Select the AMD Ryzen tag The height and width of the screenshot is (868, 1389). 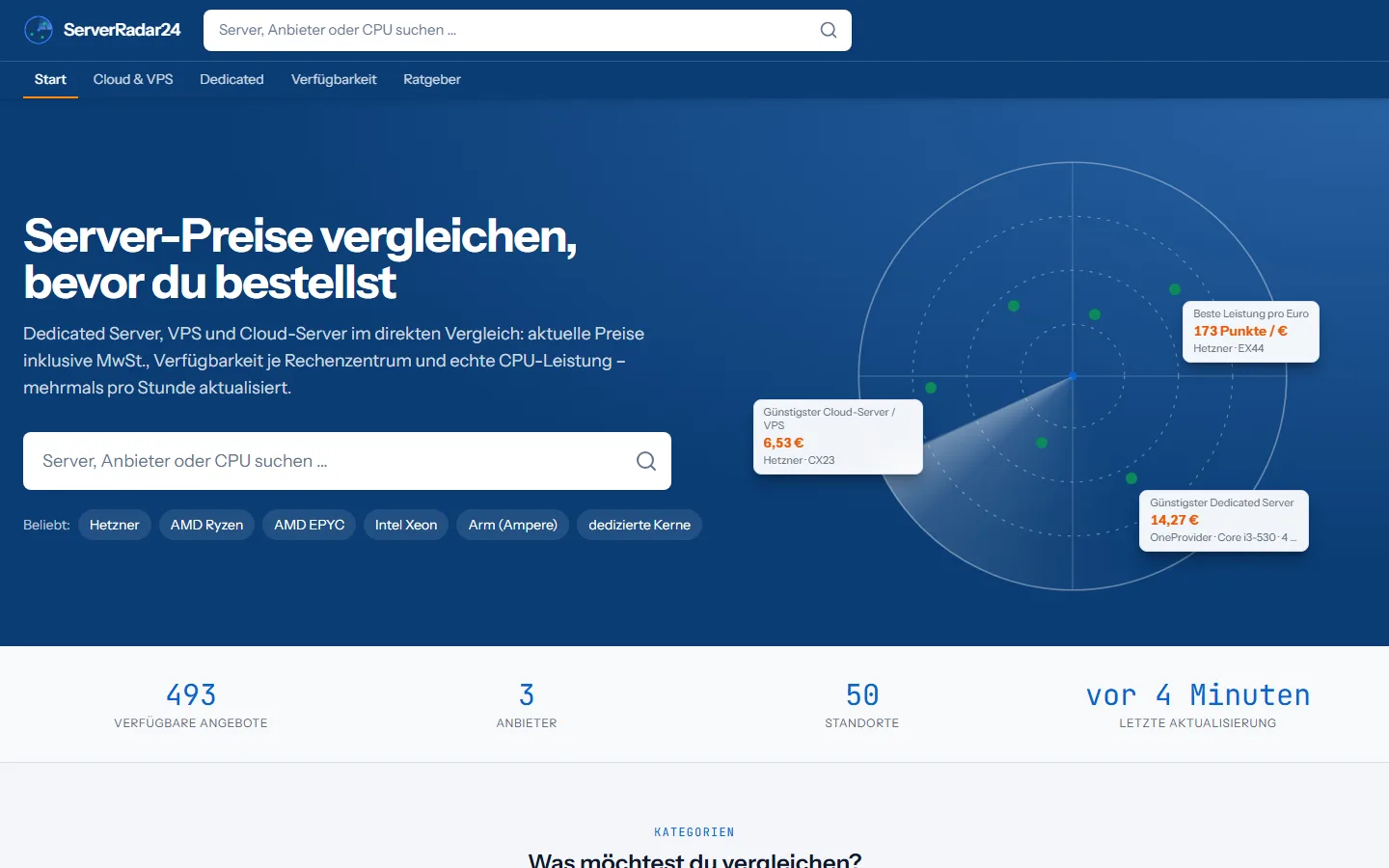pos(206,525)
